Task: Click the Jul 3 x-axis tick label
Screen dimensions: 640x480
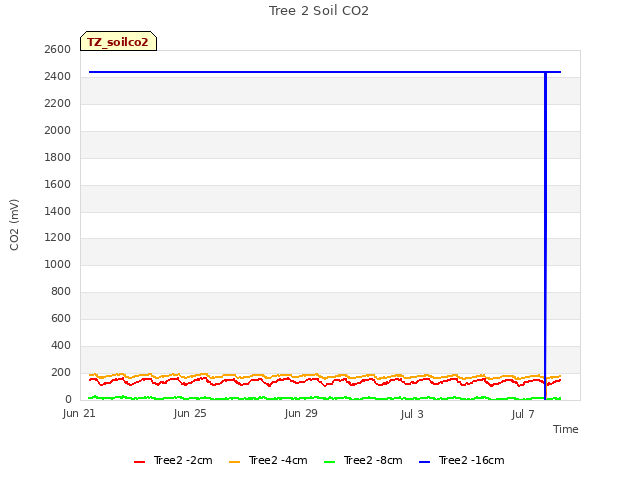Action: pyautogui.click(x=412, y=414)
